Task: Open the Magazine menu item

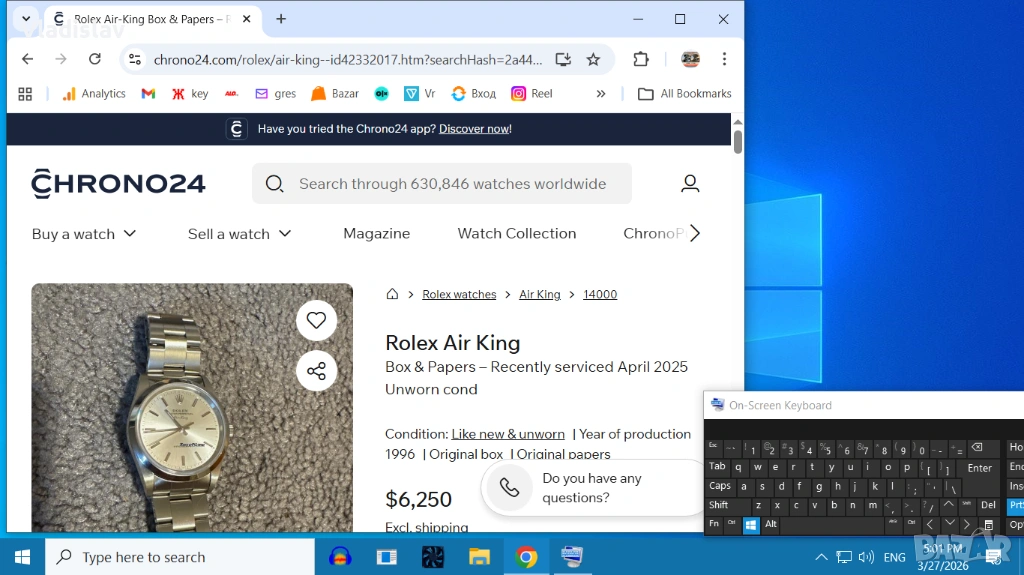Action: pos(376,233)
